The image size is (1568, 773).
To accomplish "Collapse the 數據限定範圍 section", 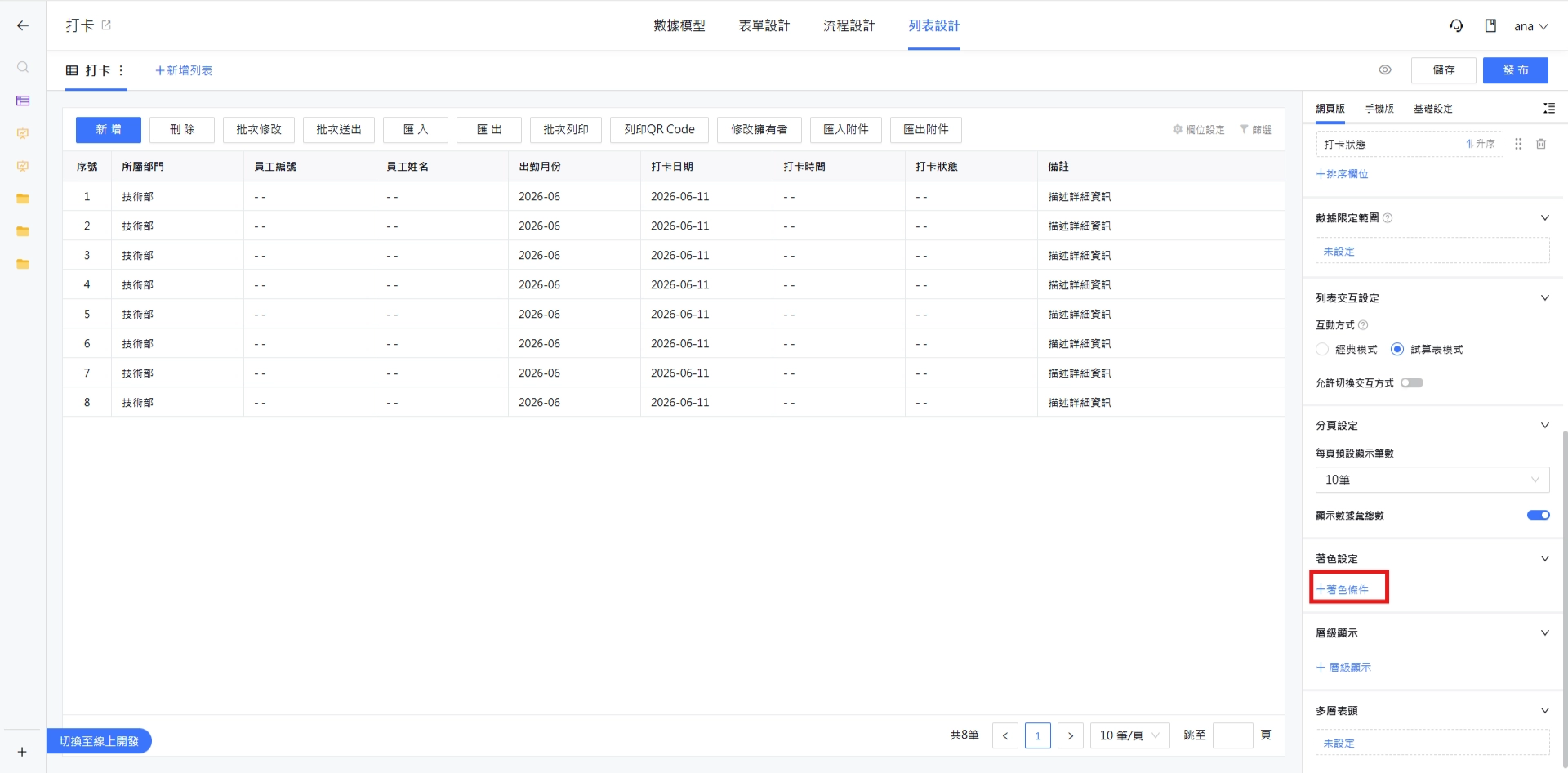I will tap(1545, 217).
